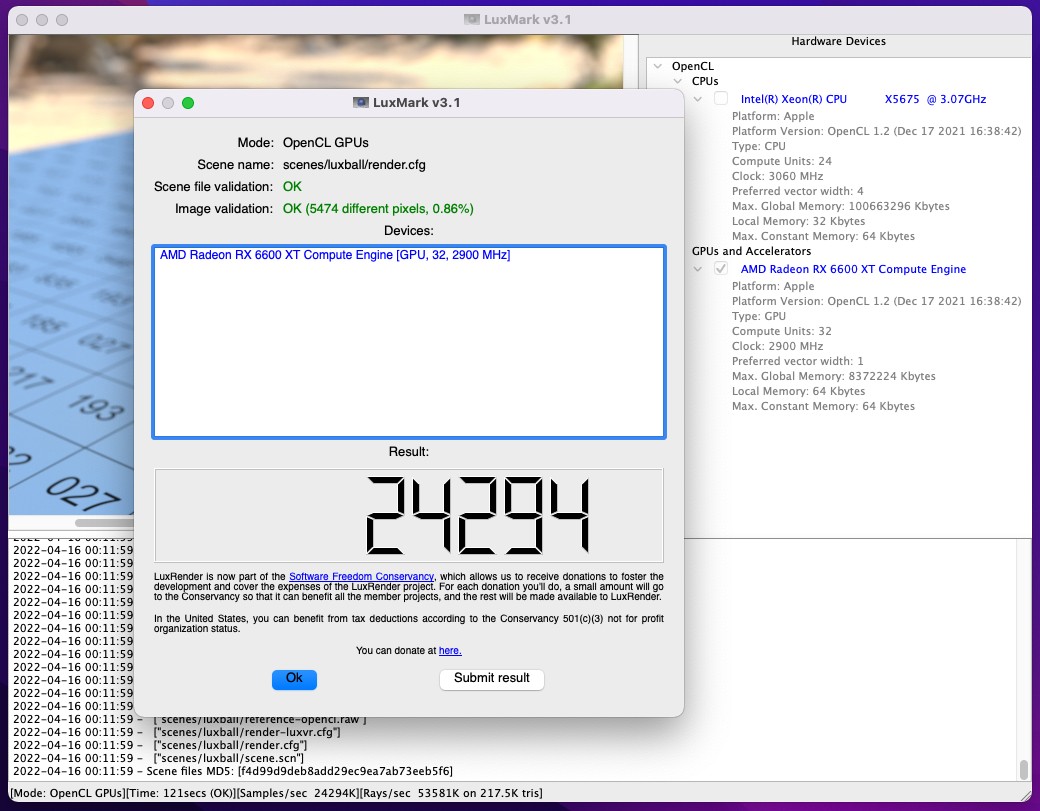Click the Scene name value in the dialog
Viewport: 1040px width, 811px height.
[354, 164]
